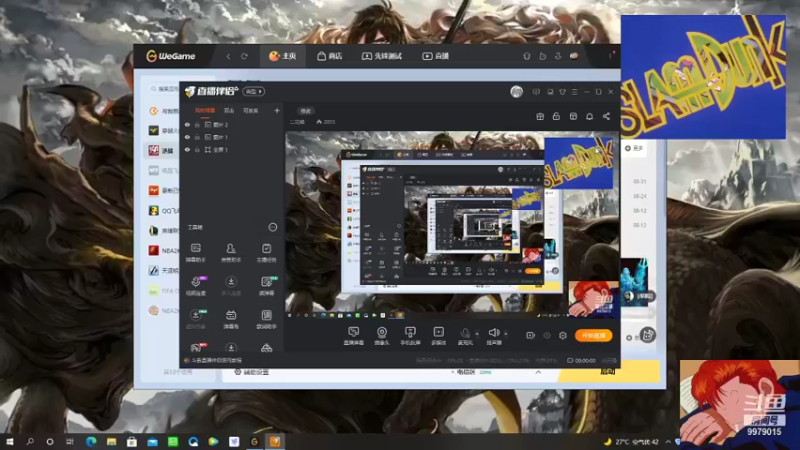Open the bottom-row download tool
Screen dimensions: 800x450
pyautogui.click(x=231, y=348)
